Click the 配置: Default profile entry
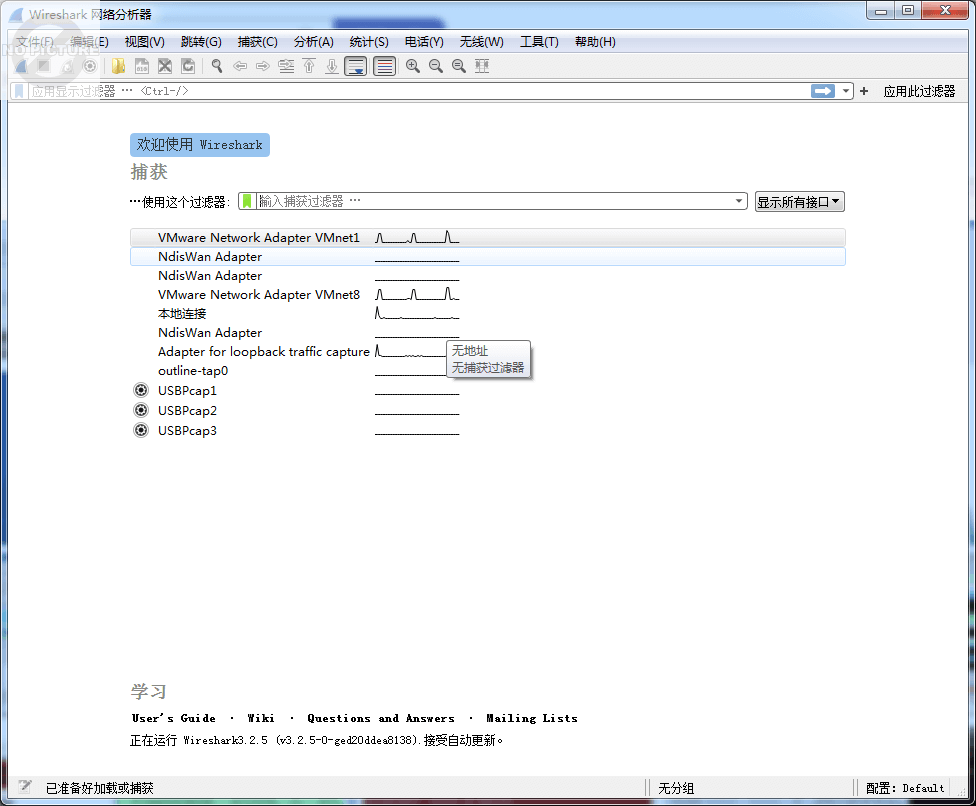Screen dimensions: 976x806 point(905,788)
